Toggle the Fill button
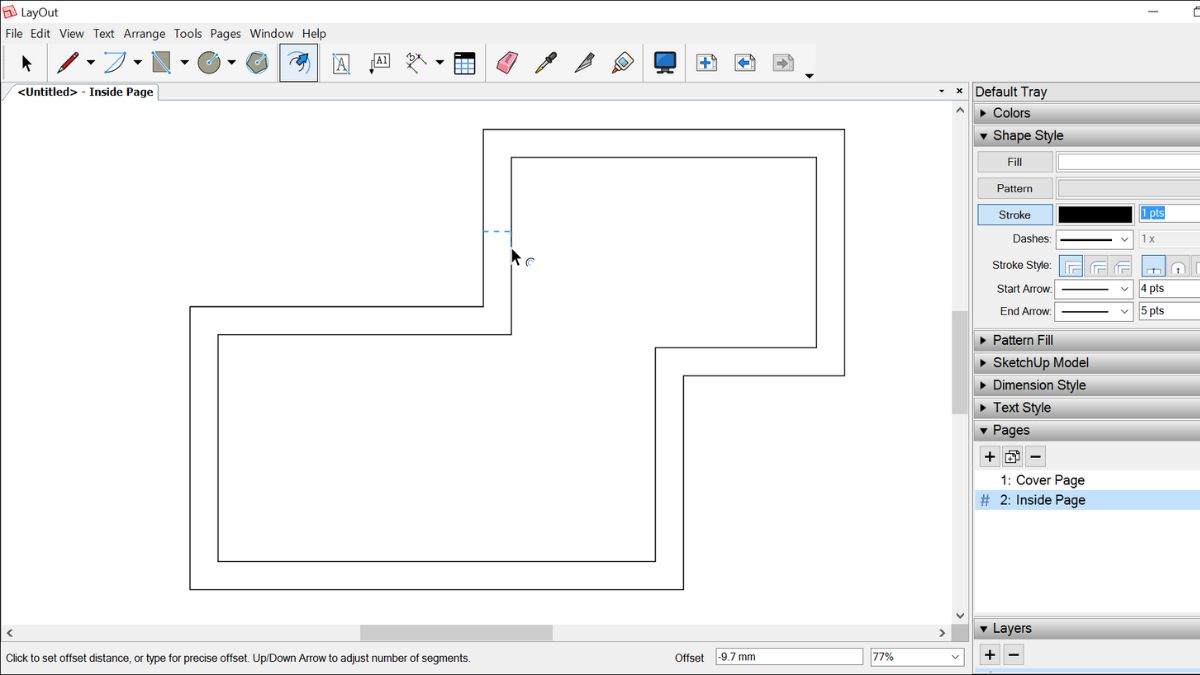 (x=1015, y=162)
